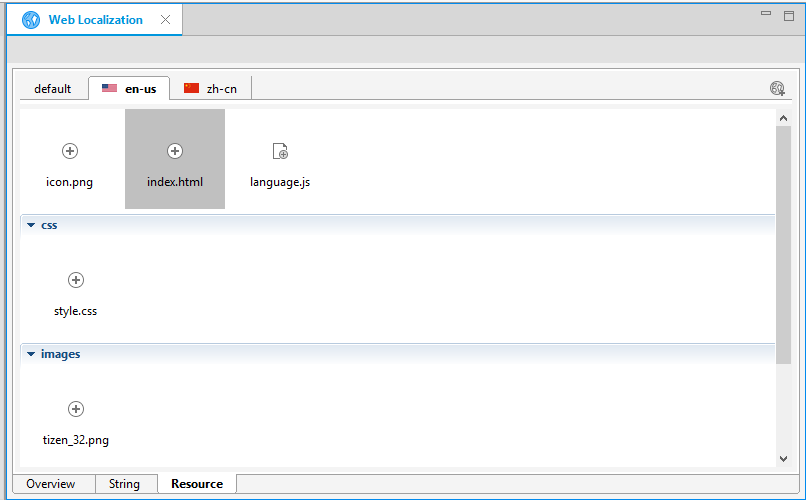Switch to the default locale tab

pos(52,89)
